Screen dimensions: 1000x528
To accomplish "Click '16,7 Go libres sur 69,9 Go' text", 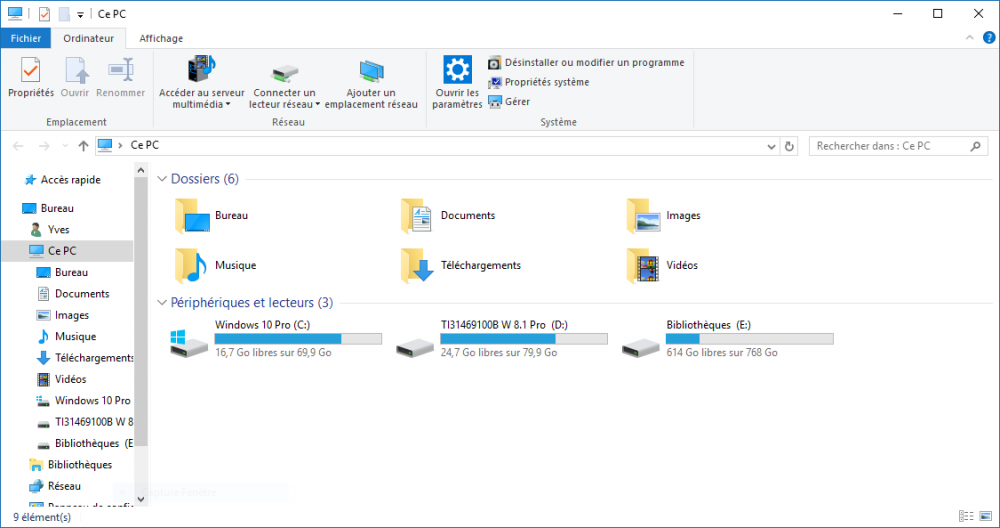I will [x=274, y=353].
